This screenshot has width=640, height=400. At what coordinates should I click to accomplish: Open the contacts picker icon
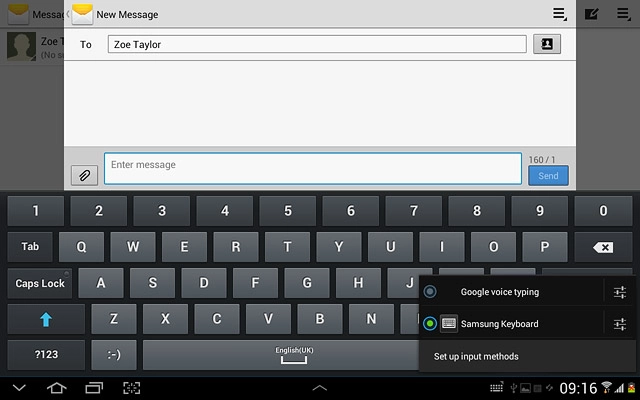tap(547, 44)
